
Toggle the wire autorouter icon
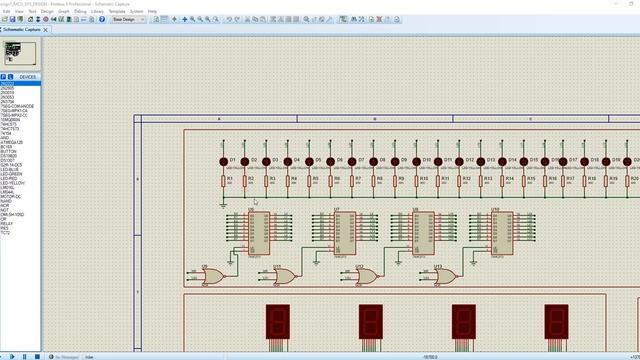click(343, 19)
